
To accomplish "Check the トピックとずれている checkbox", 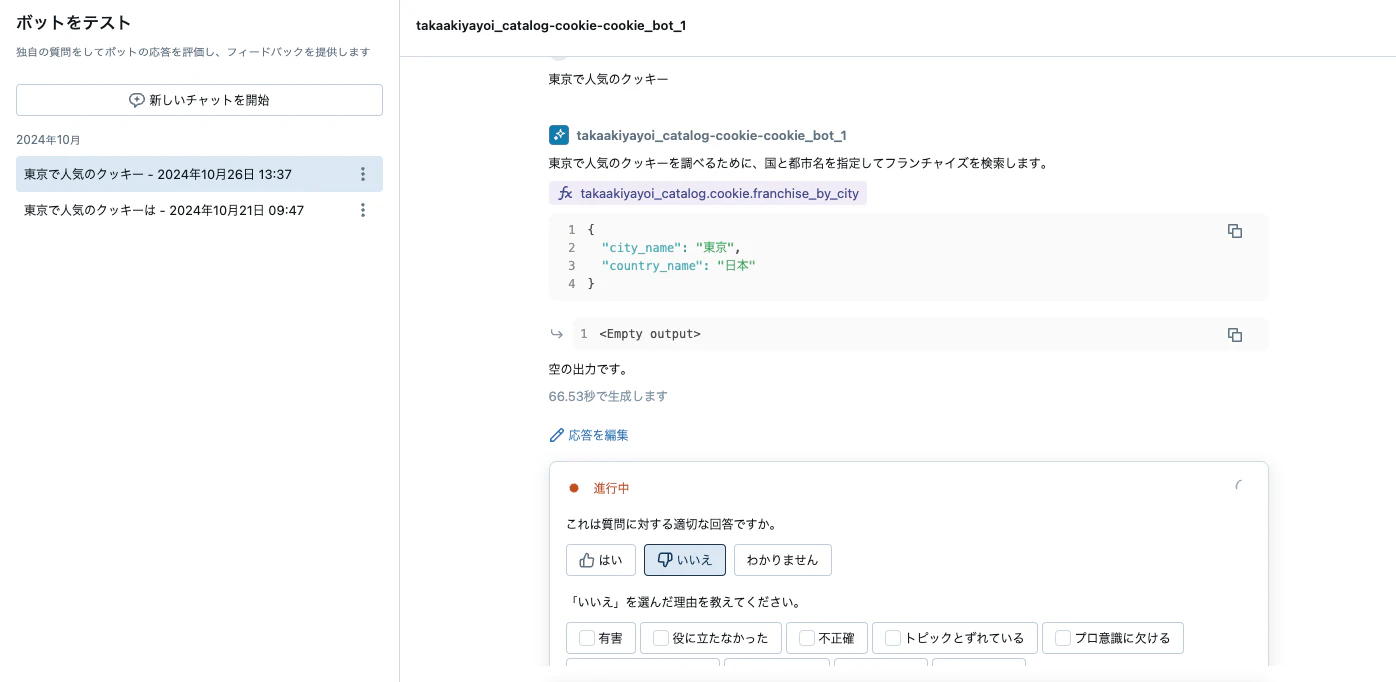I will coord(892,638).
